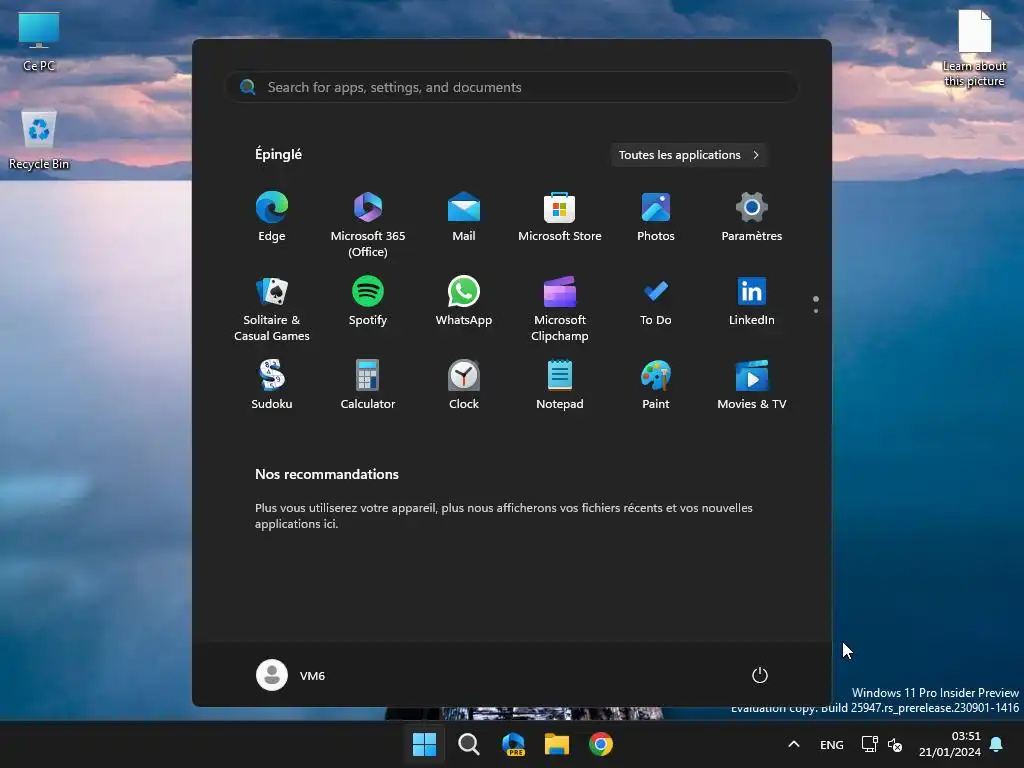
Task: Open Spotify from pinned apps
Action: pyautogui.click(x=368, y=301)
